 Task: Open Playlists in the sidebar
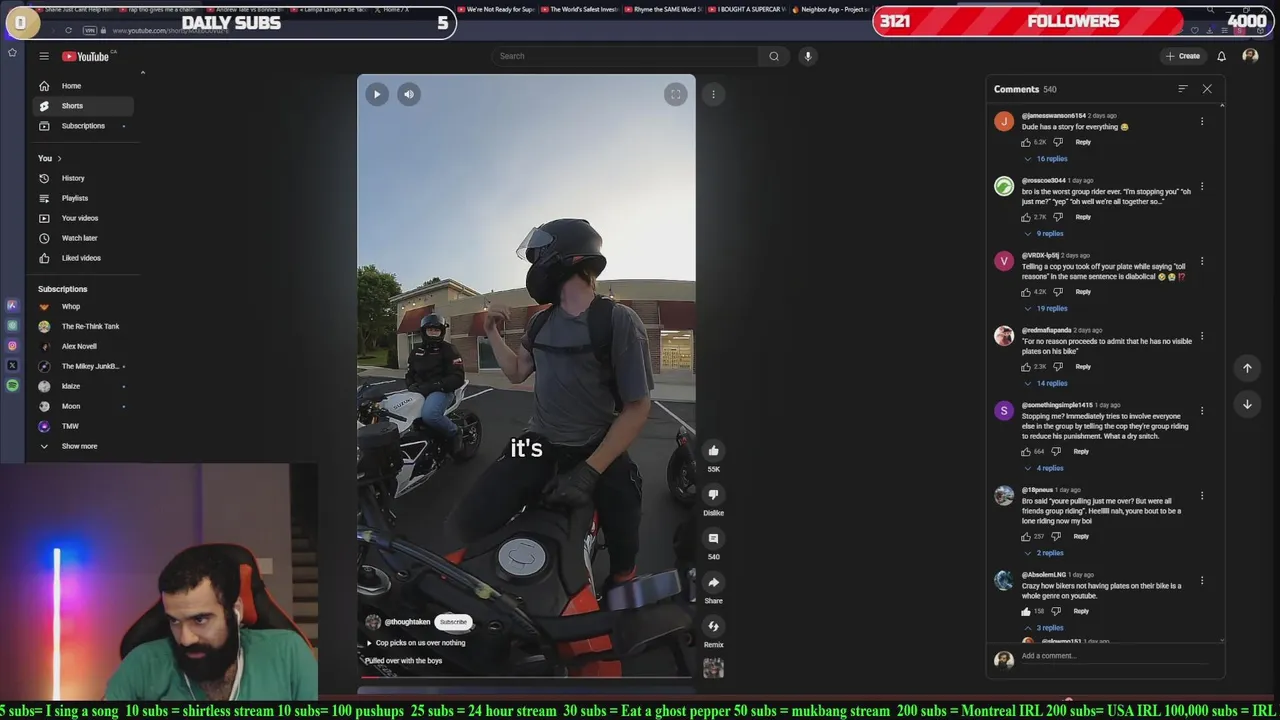81,198
